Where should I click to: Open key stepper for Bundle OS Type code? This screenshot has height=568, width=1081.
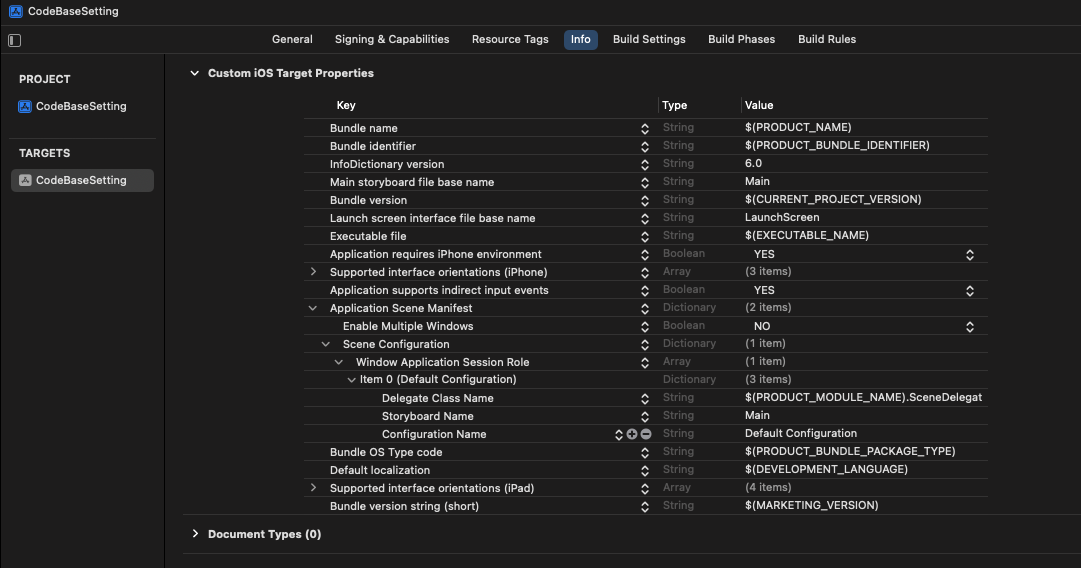(x=645, y=452)
